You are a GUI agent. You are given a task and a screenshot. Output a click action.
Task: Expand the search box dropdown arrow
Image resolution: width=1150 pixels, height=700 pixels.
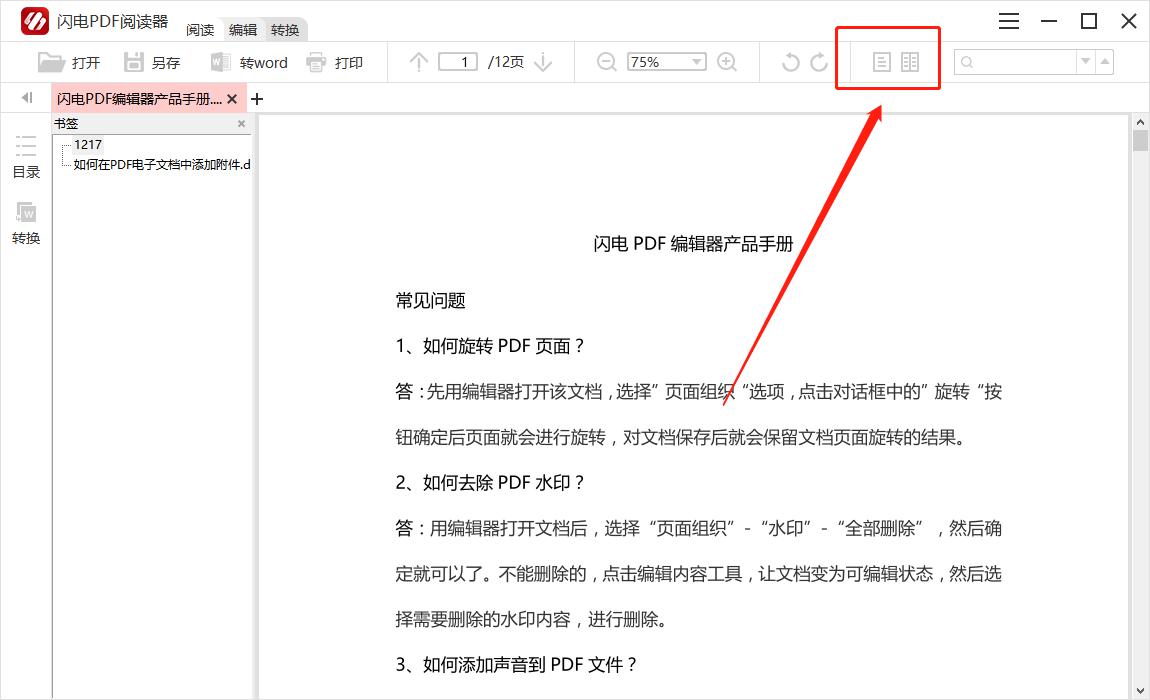click(x=1085, y=62)
